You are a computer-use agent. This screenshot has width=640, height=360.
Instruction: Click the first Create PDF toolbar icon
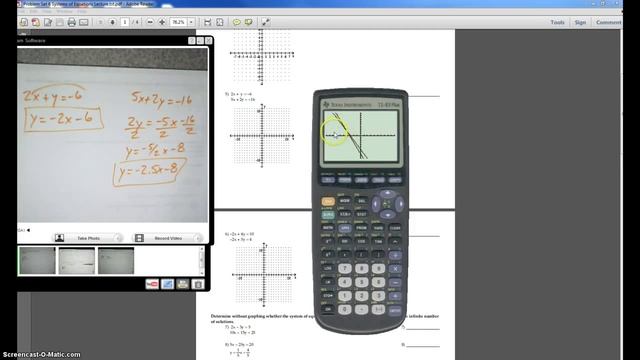24,22
